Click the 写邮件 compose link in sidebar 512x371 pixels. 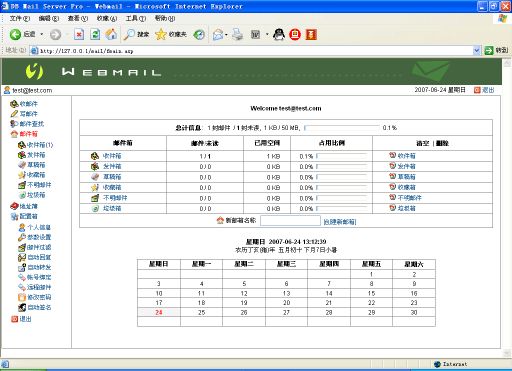(28, 114)
